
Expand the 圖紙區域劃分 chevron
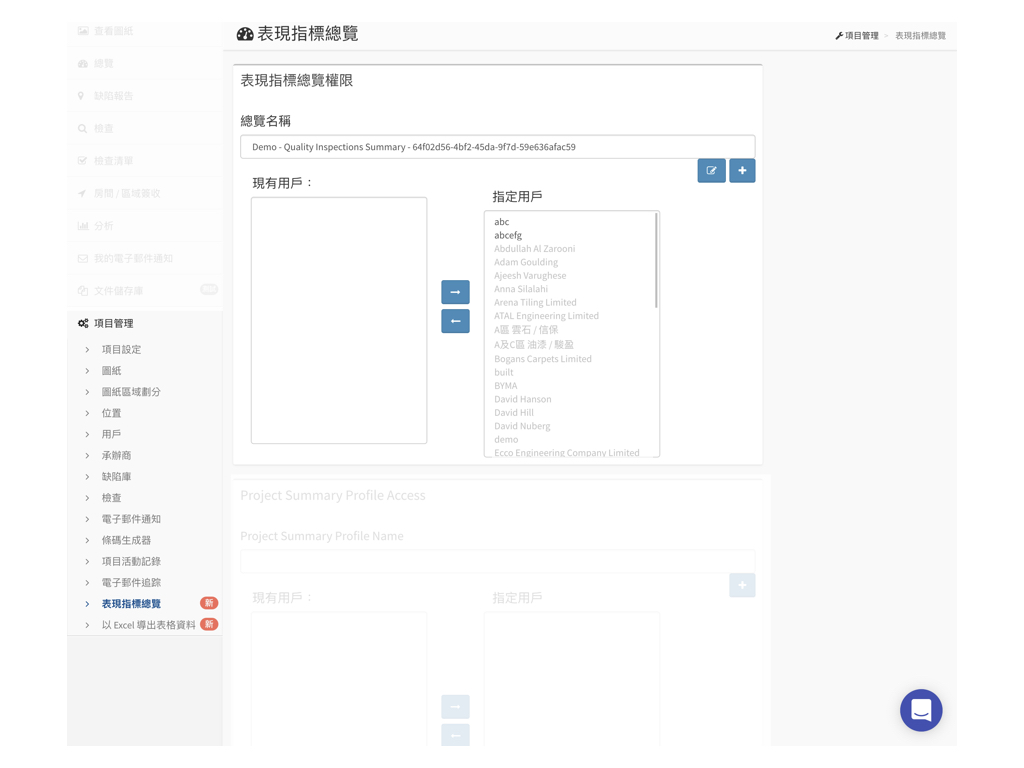pyautogui.click(x=88, y=392)
